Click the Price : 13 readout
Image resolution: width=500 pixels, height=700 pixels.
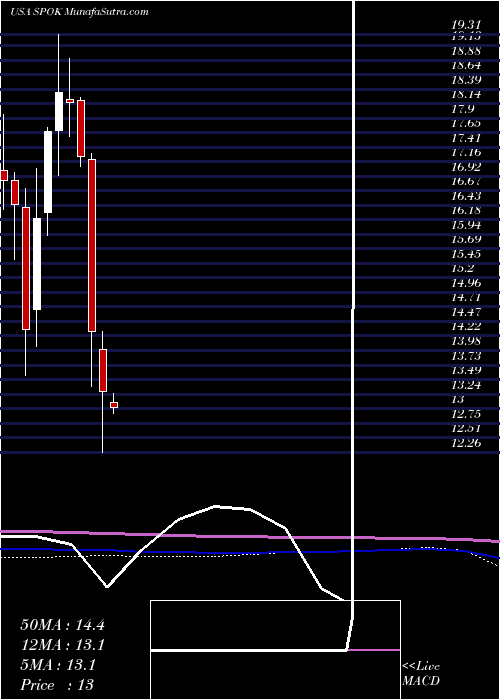click(57, 685)
